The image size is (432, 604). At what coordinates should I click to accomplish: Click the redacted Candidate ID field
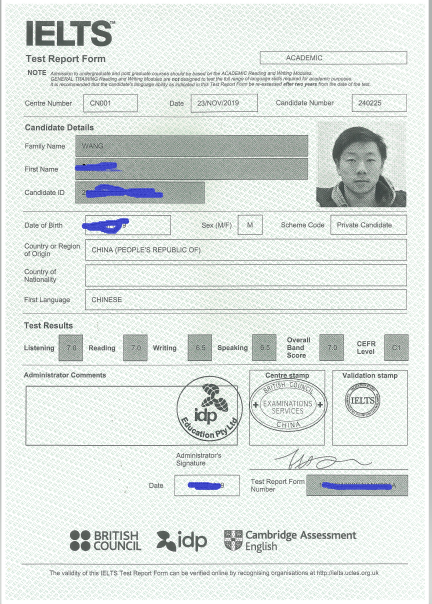pos(140,192)
